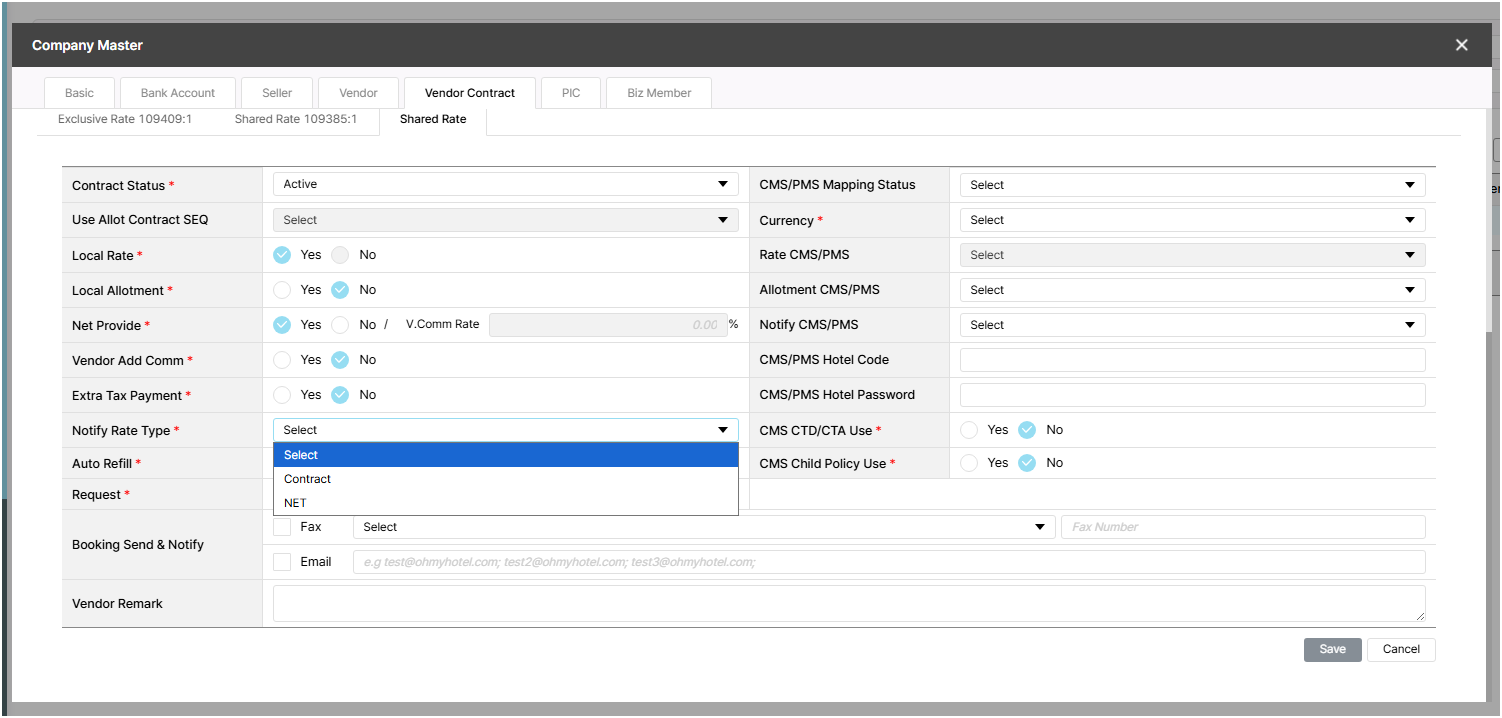The width and height of the screenshot is (1502, 718).
Task: Tick the Email checkbox
Action: click(x=282, y=562)
